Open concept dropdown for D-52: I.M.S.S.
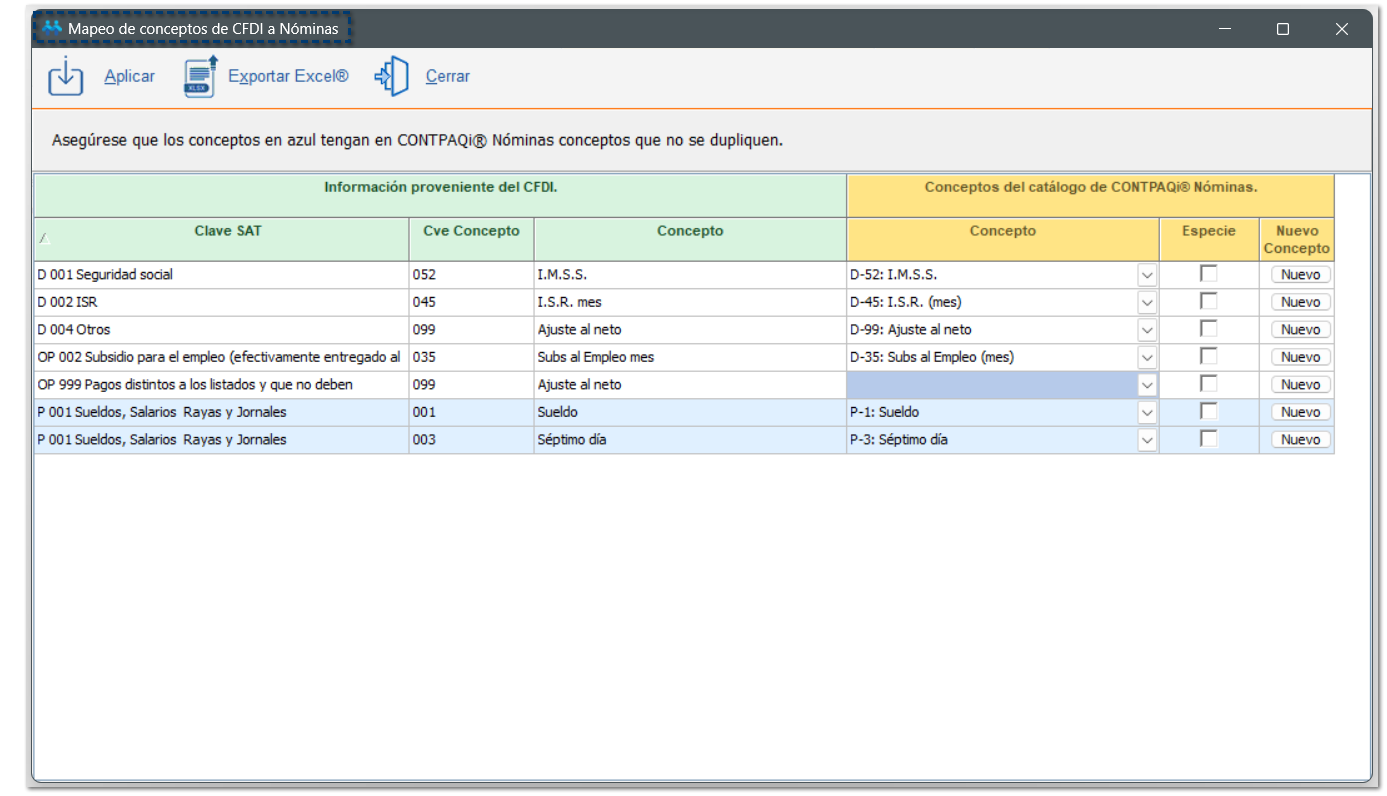The width and height of the screenshot is (1387, 796). (x=1147, y=275)
